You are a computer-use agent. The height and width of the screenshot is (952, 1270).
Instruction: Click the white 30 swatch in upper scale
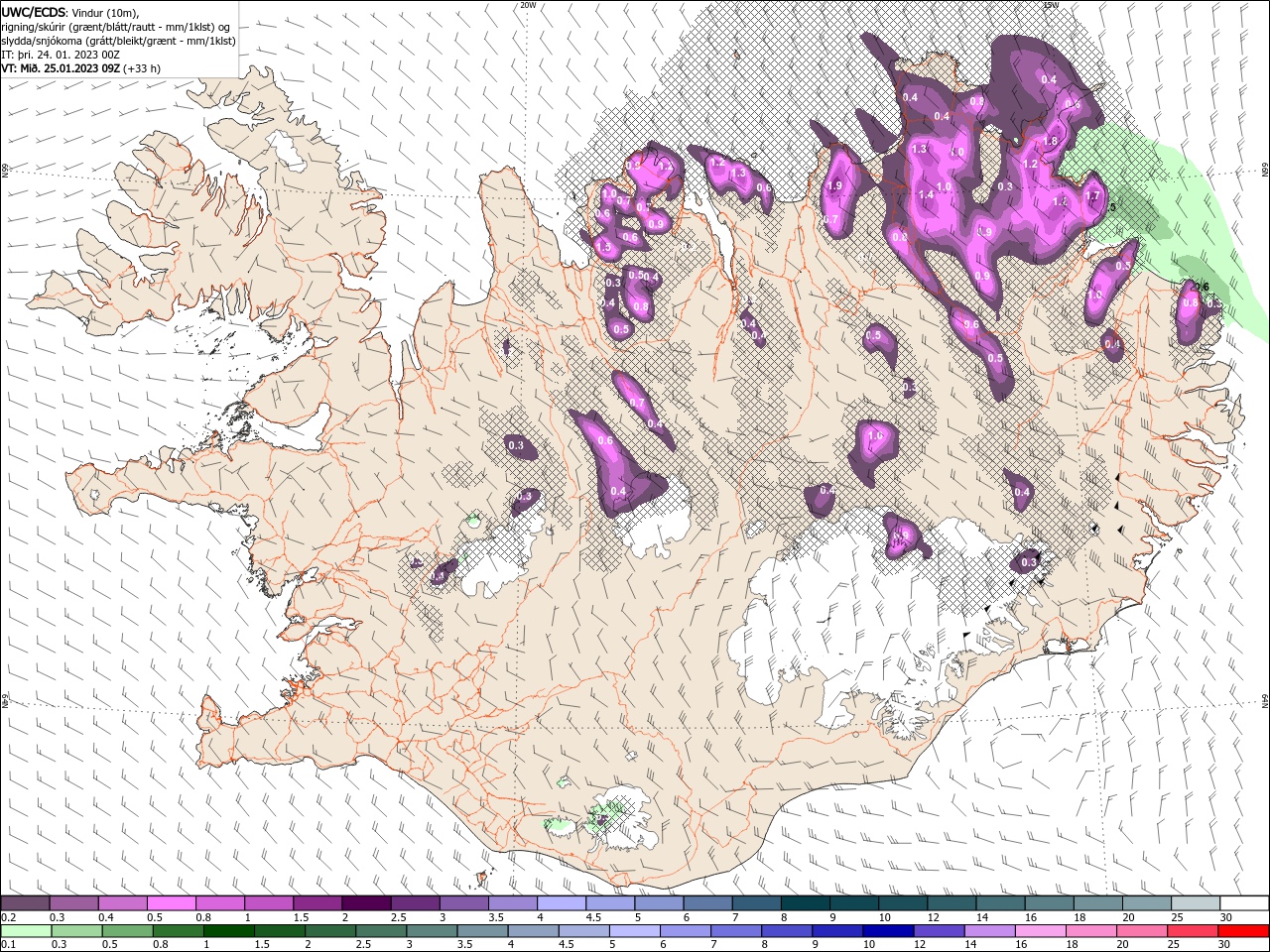(1244, 903)
